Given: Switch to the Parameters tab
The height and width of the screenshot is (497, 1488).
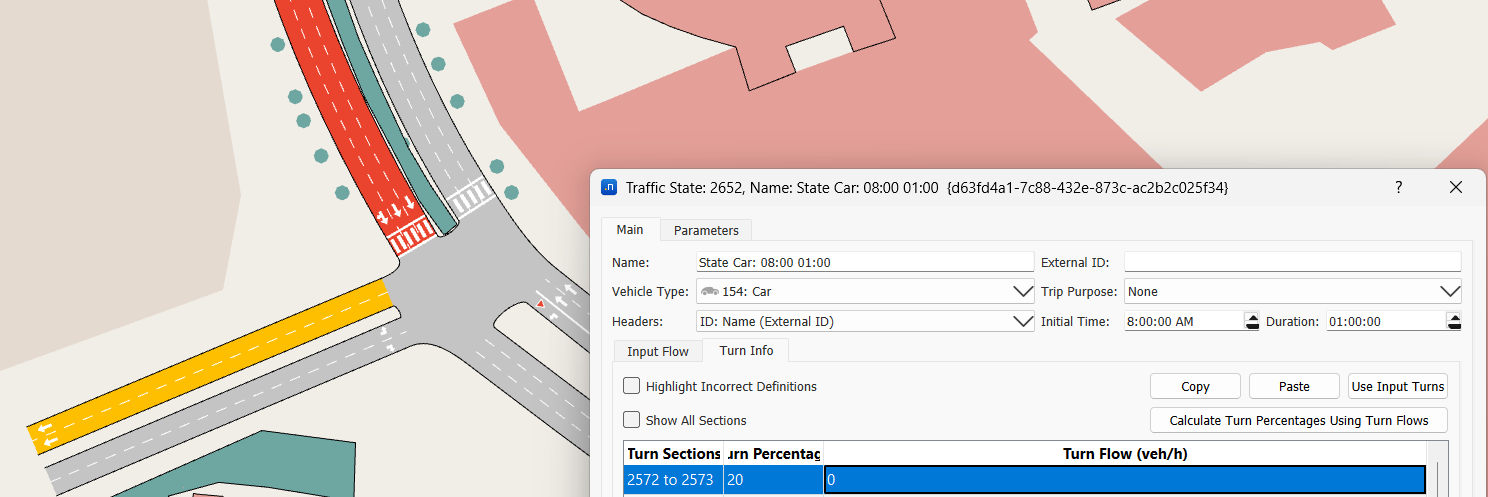Looking at the screenshot, I should tap(706, 230).
